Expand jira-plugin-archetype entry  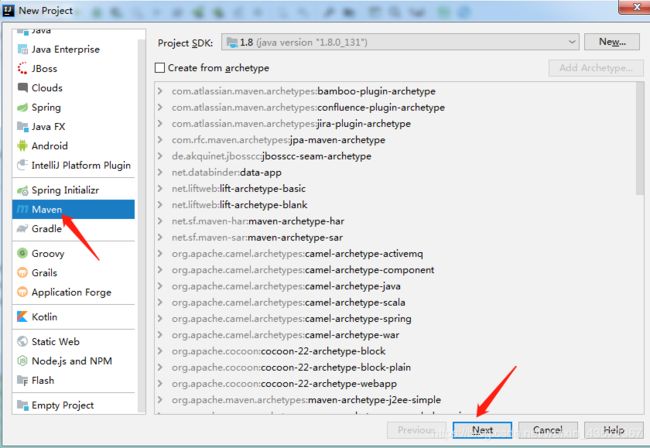(160, 124)
